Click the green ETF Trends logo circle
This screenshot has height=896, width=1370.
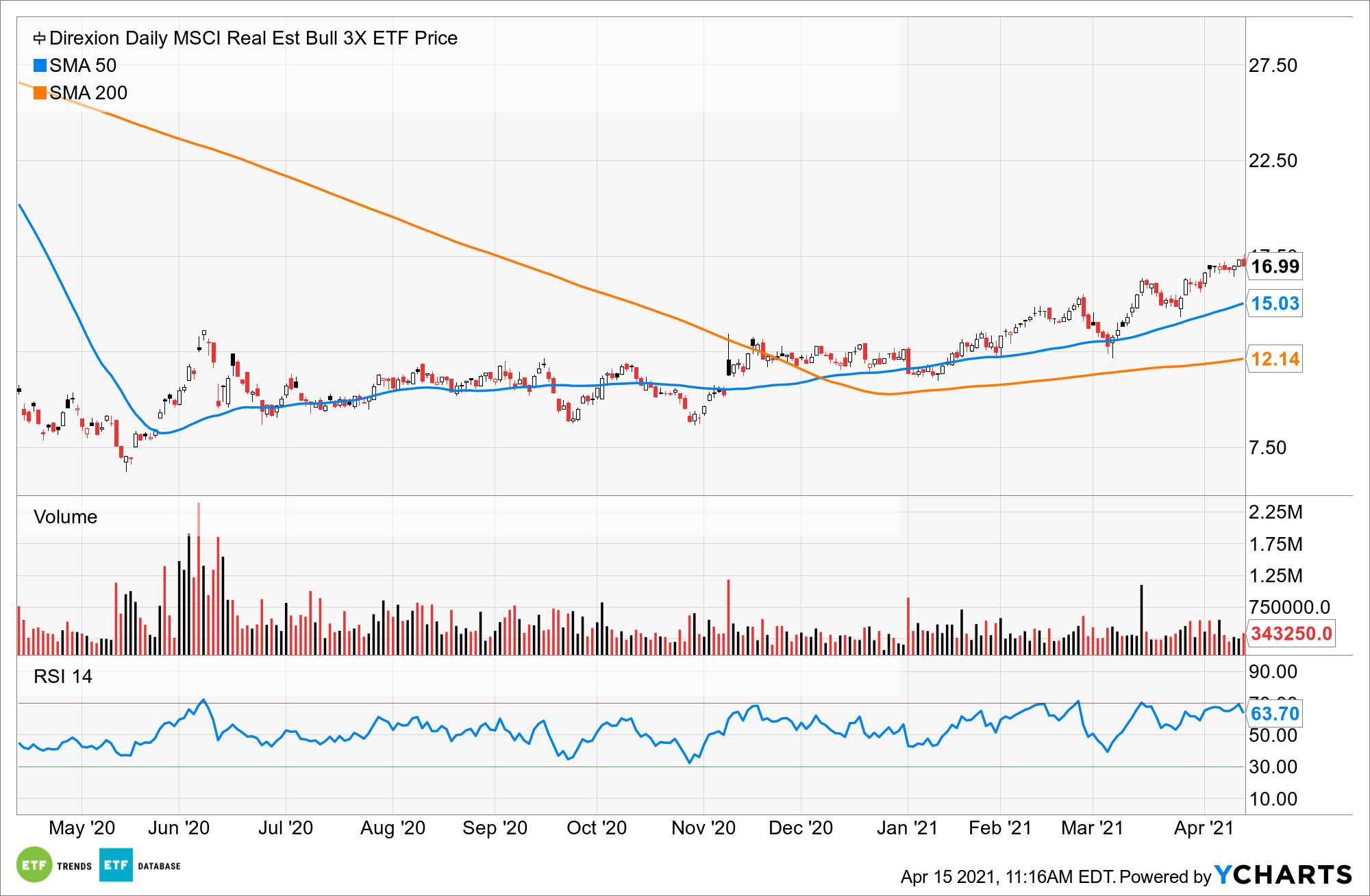point(34,865)
